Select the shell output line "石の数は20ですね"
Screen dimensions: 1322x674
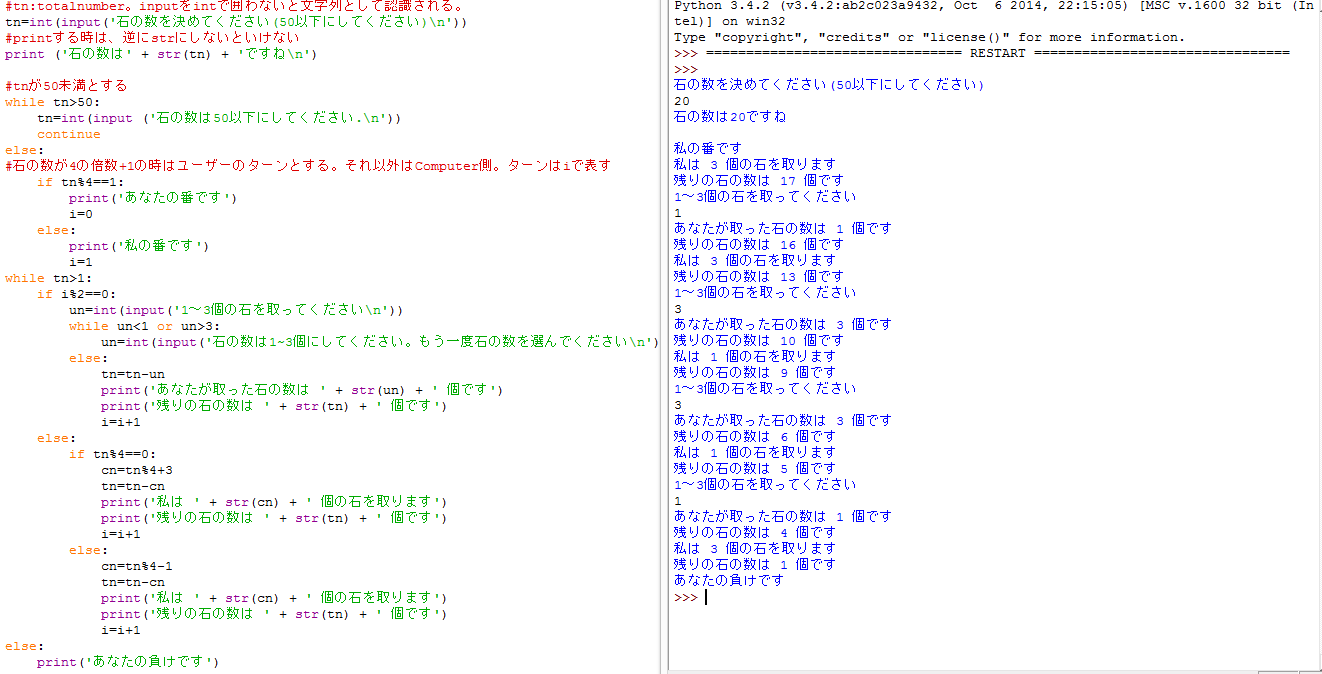730,117
